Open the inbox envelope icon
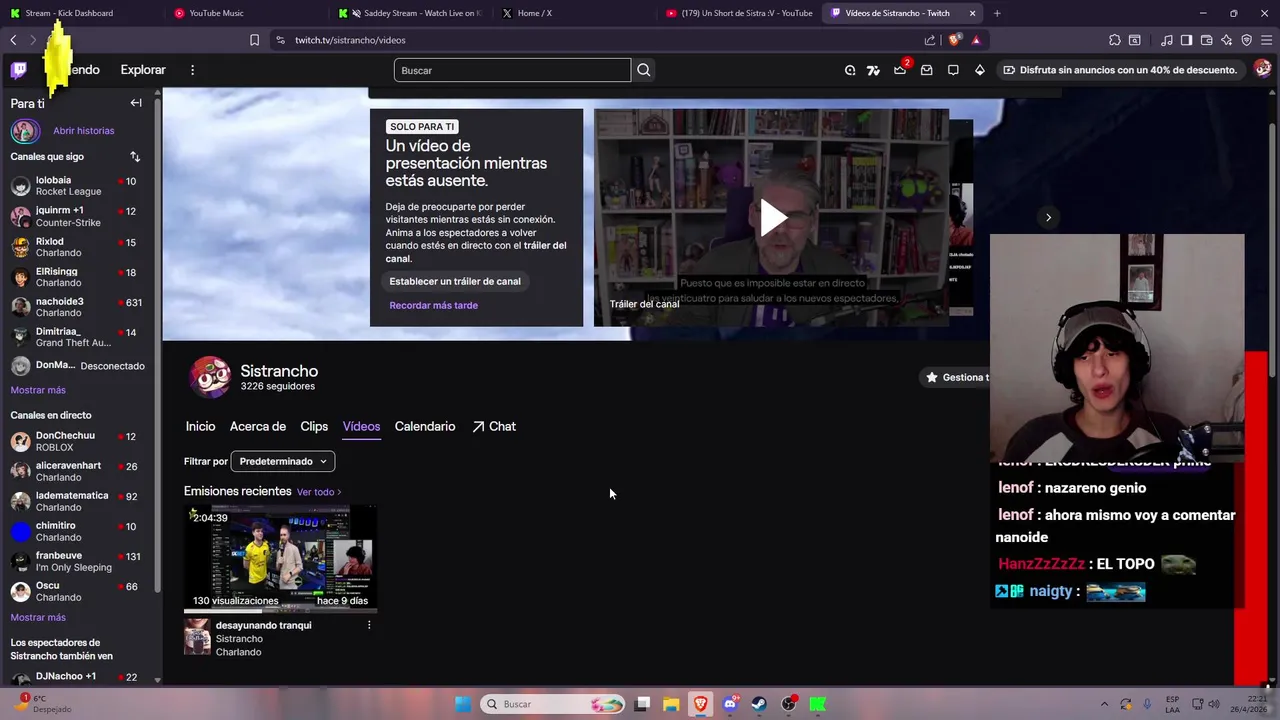Screen dimensions: 1280x720 927,70
